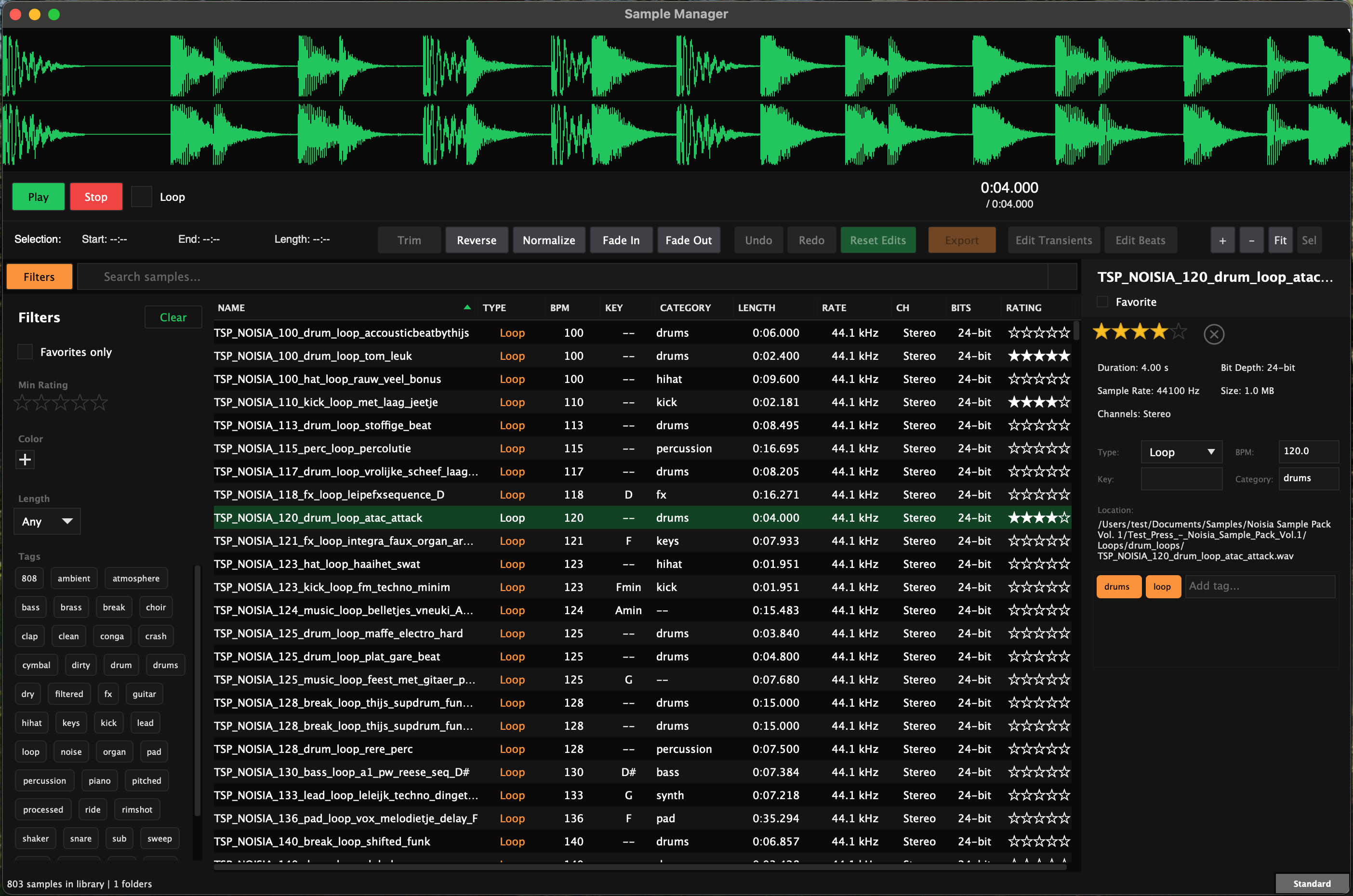Export the selected sample
Viewport: 1353px width, 896px height.
pos(961,240)
